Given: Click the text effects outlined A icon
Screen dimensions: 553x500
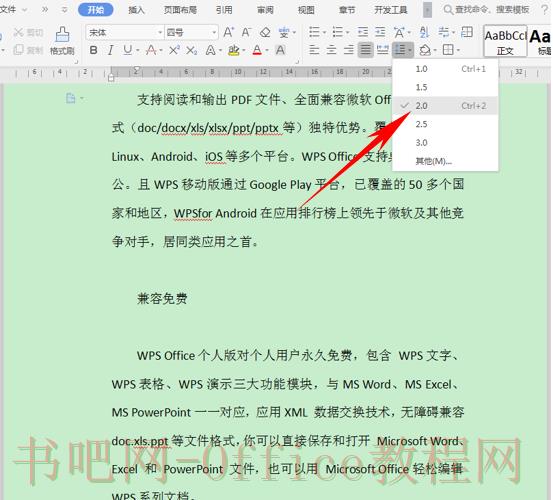Looking at the screenshot, I should coord(211,50).
